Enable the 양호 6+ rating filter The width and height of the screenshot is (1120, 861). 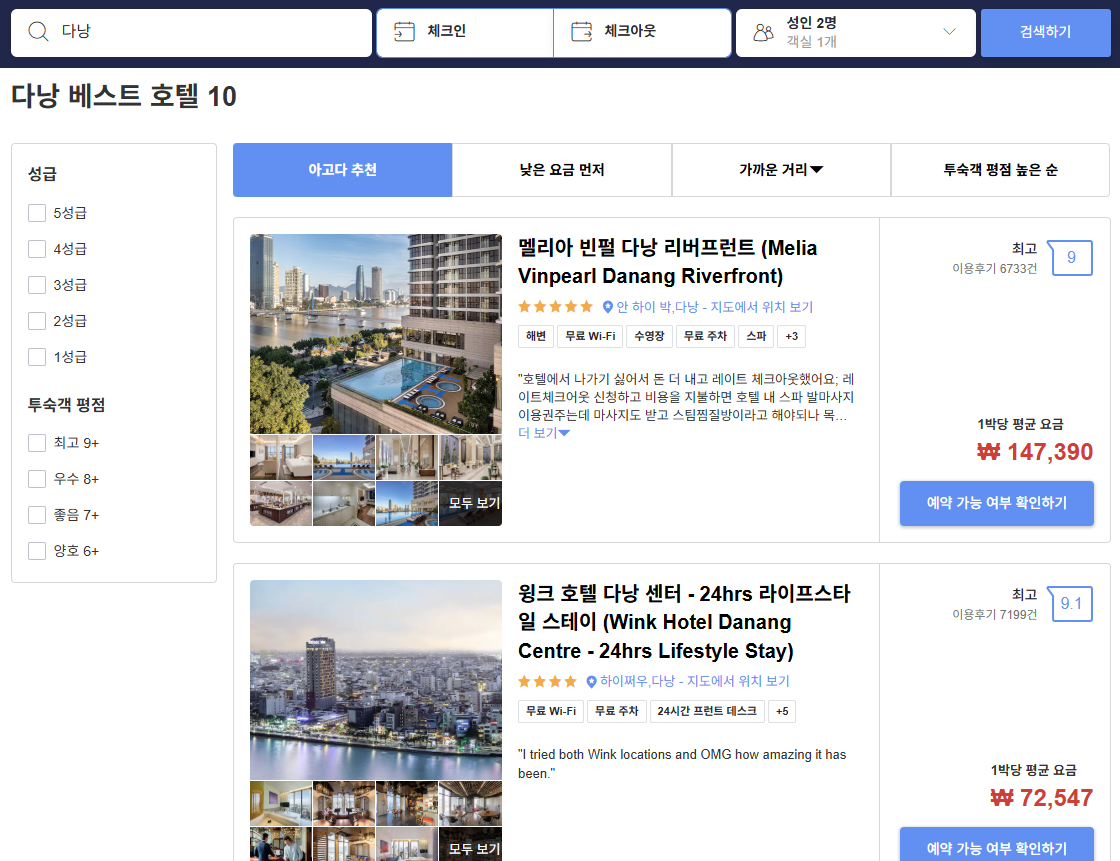37,551
